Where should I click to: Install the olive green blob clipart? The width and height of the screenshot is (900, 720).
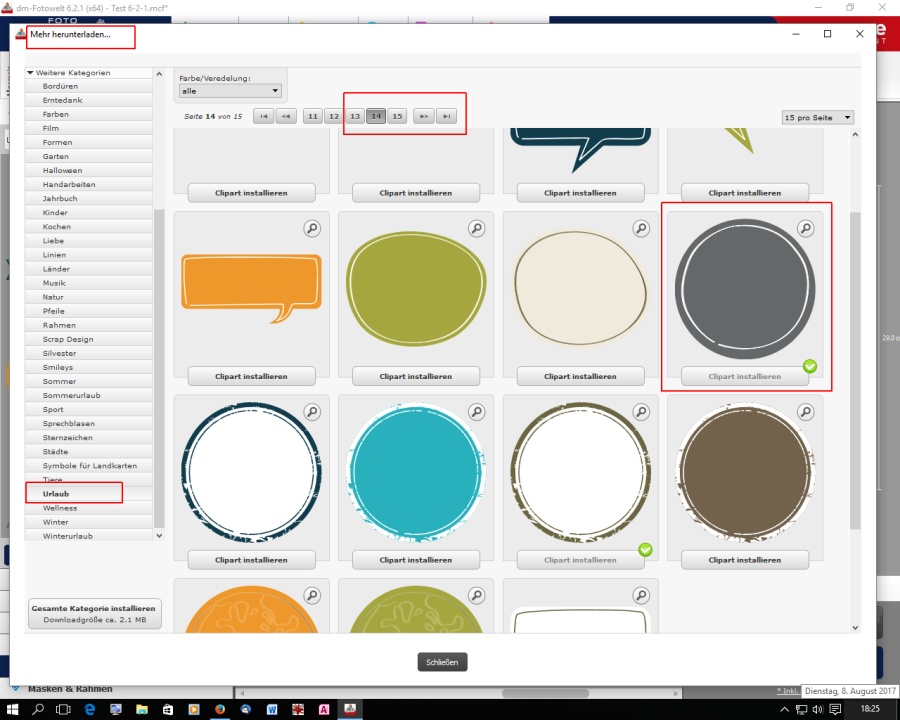pyautogui.click(x=415, y=377)
